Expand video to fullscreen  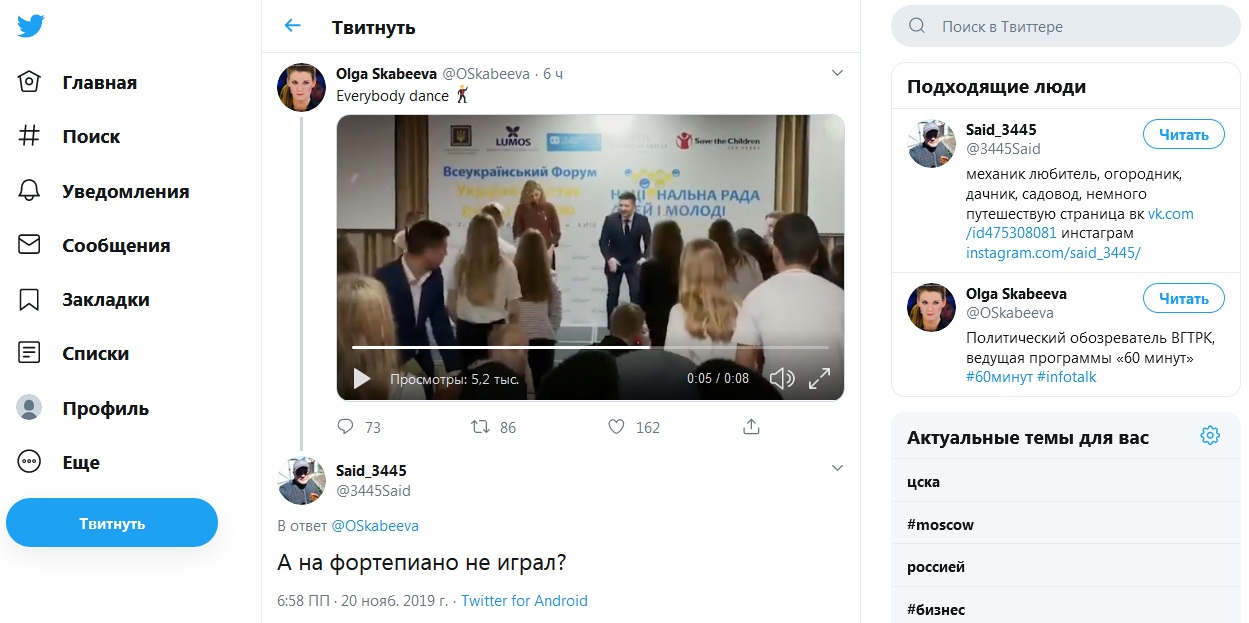click(819, 379)
